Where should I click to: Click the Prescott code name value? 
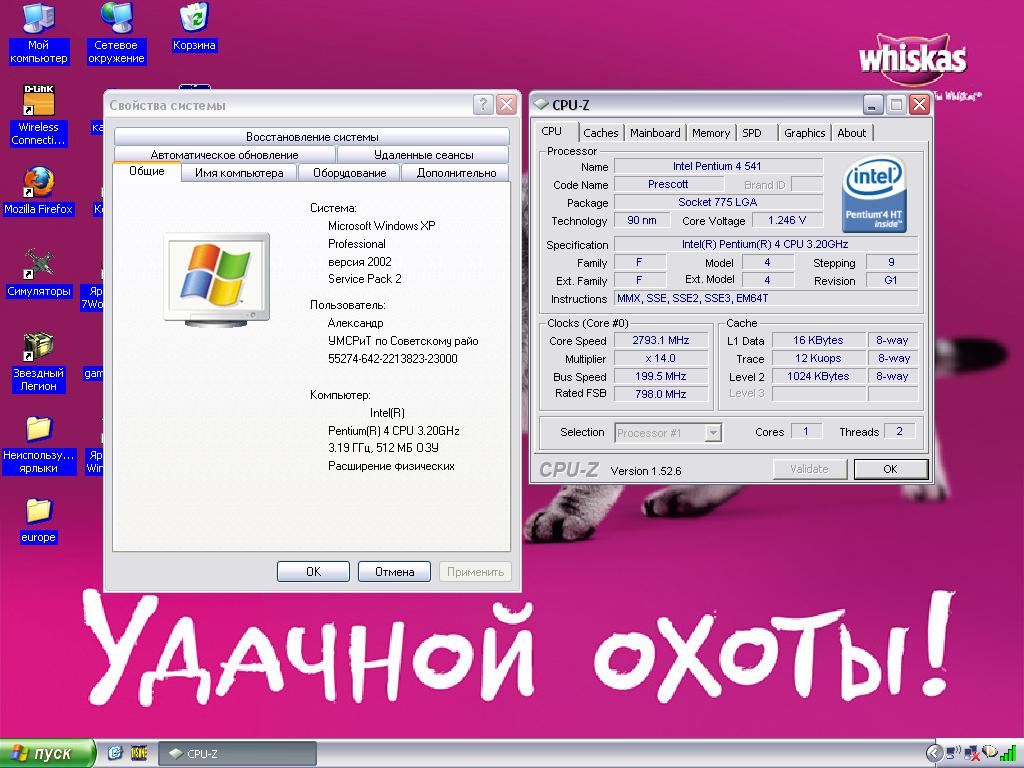pos(668,184)
